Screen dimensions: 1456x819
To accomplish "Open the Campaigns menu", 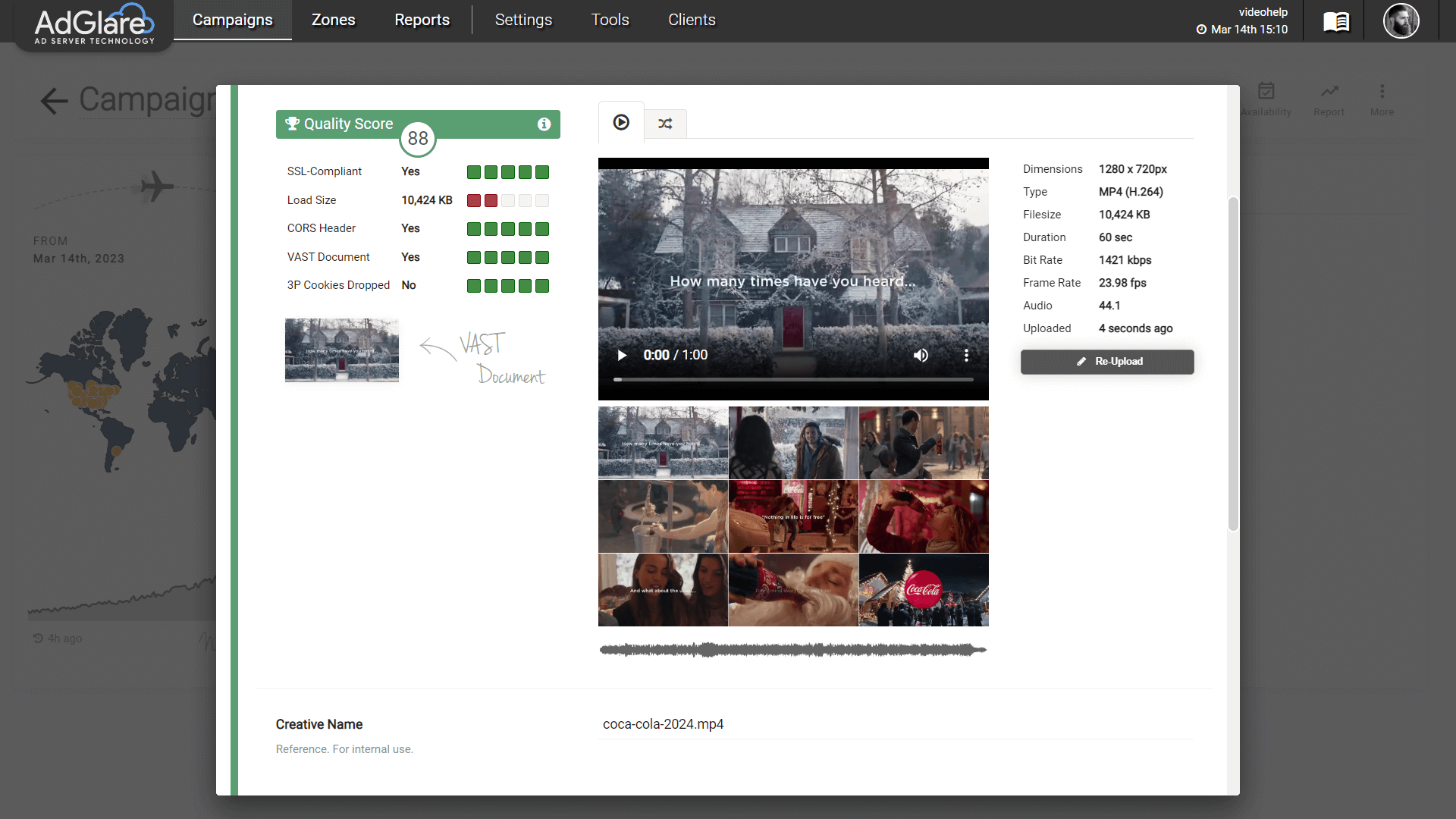I will pos(232,20).
